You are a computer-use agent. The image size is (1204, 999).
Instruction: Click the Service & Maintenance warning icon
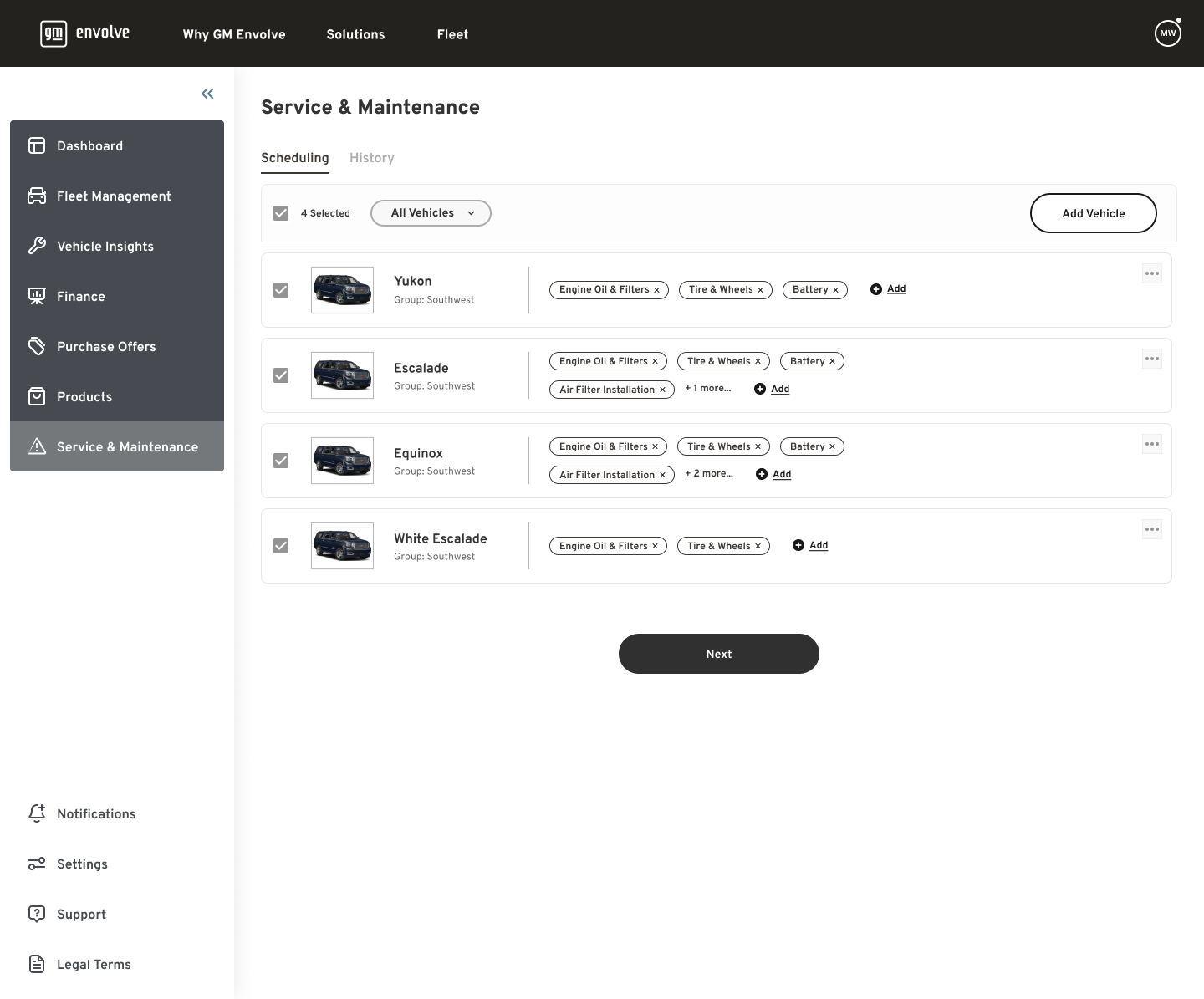[37, 446]
